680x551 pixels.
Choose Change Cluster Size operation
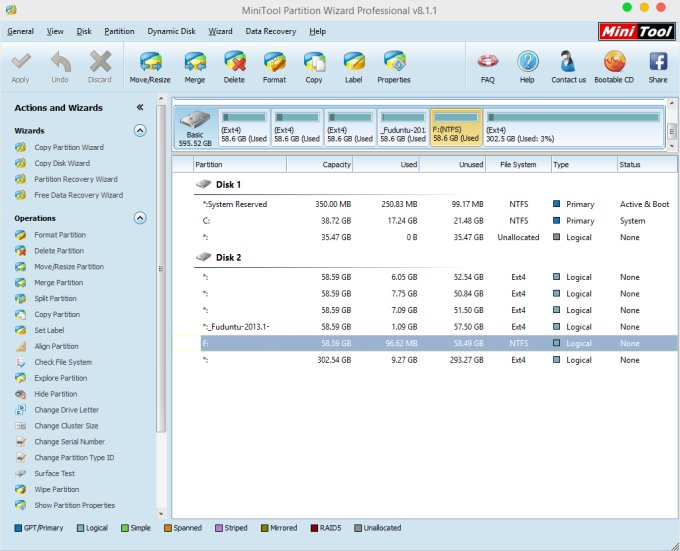click(x=66, y=426)
